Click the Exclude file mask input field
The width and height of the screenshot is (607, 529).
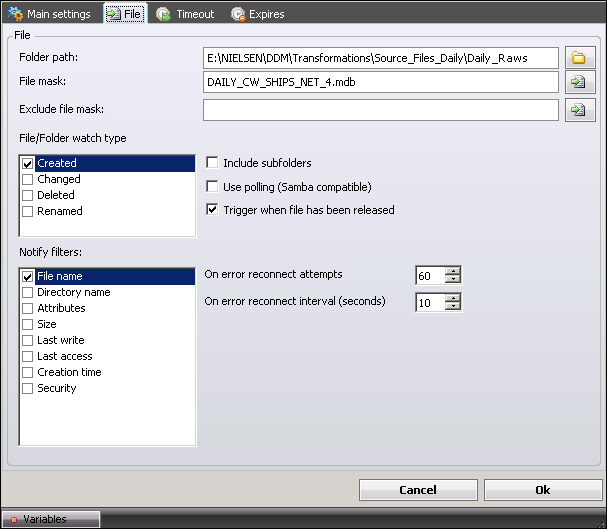(x=380, y=110)
